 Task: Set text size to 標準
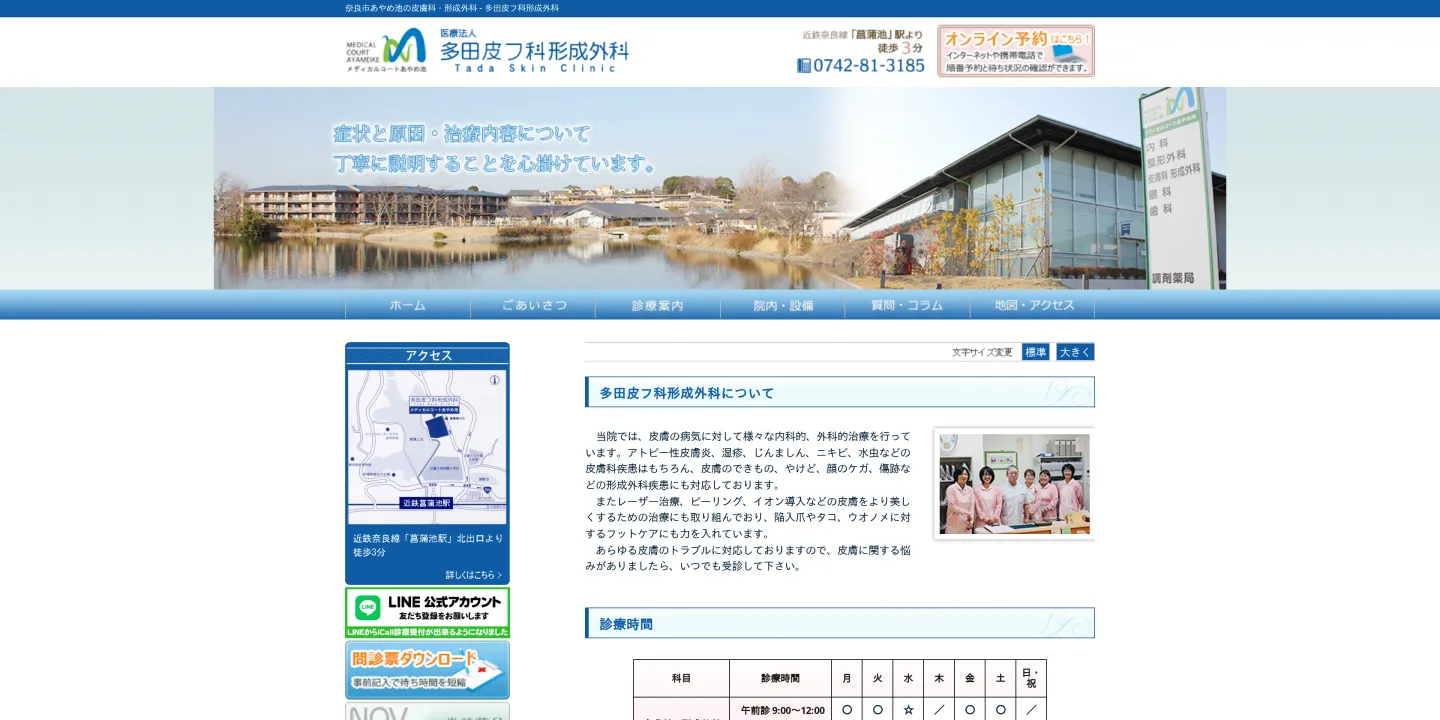pos(1036,352)
